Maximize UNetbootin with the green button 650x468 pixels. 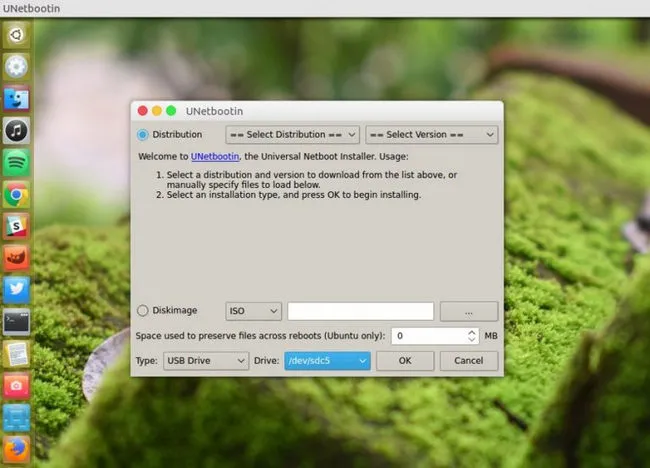171,111
